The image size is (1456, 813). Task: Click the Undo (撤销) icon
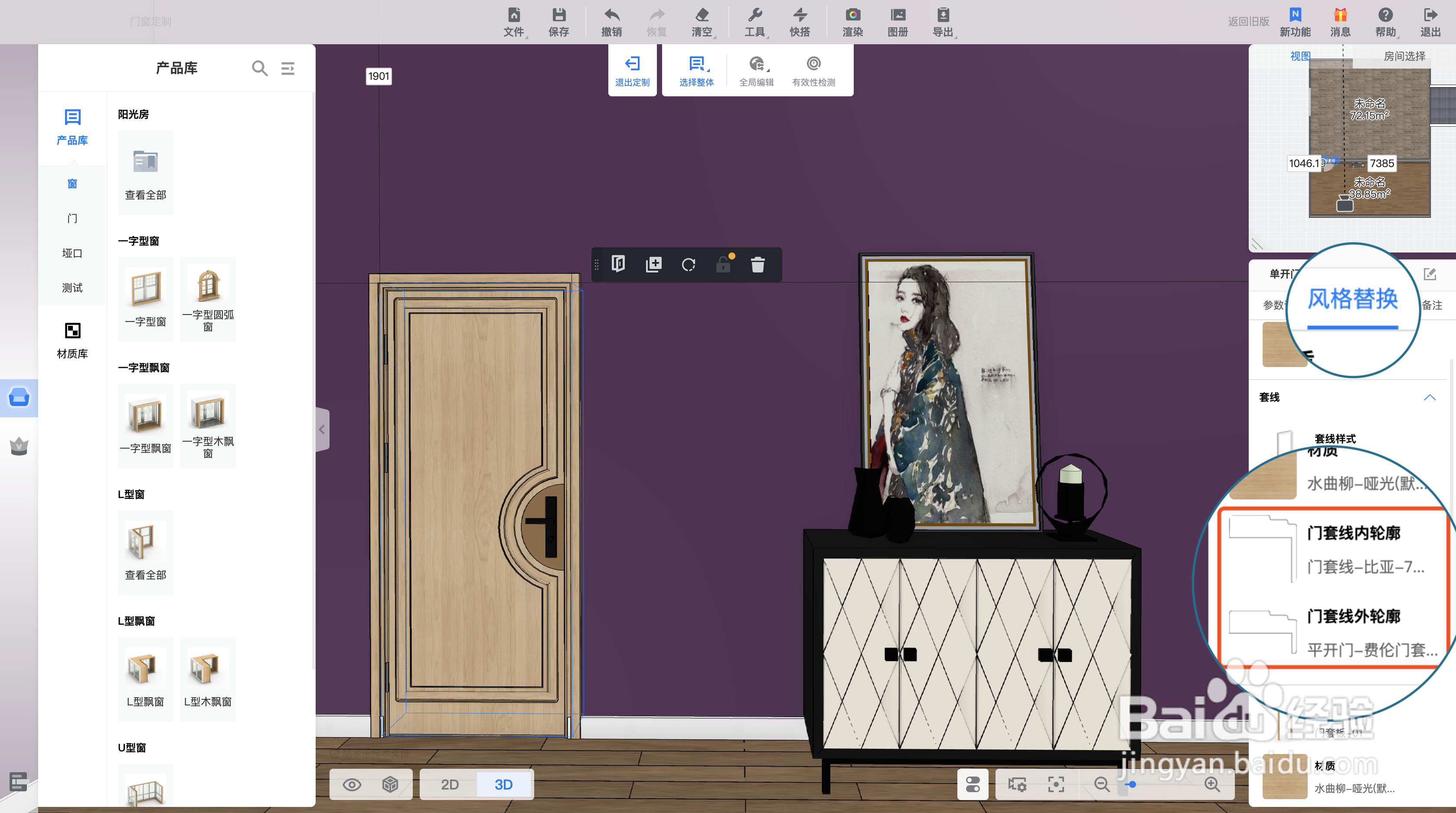click(x=611, y=22)
